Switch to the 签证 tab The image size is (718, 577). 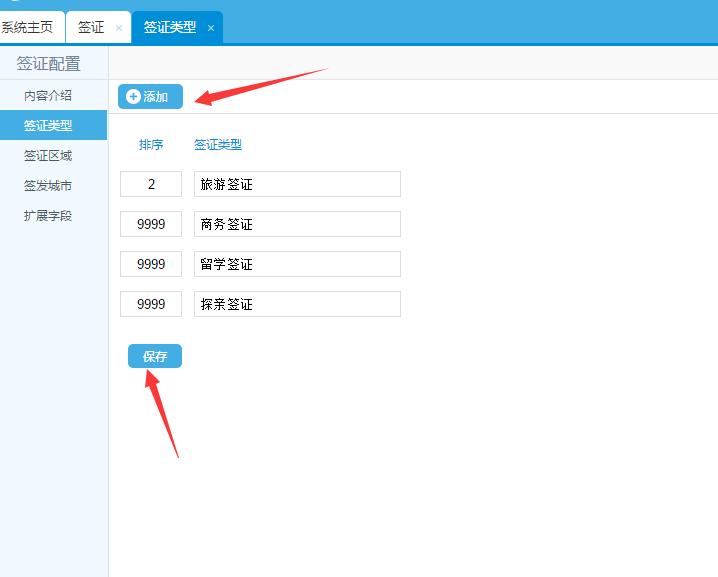click(x=91, y=27)
